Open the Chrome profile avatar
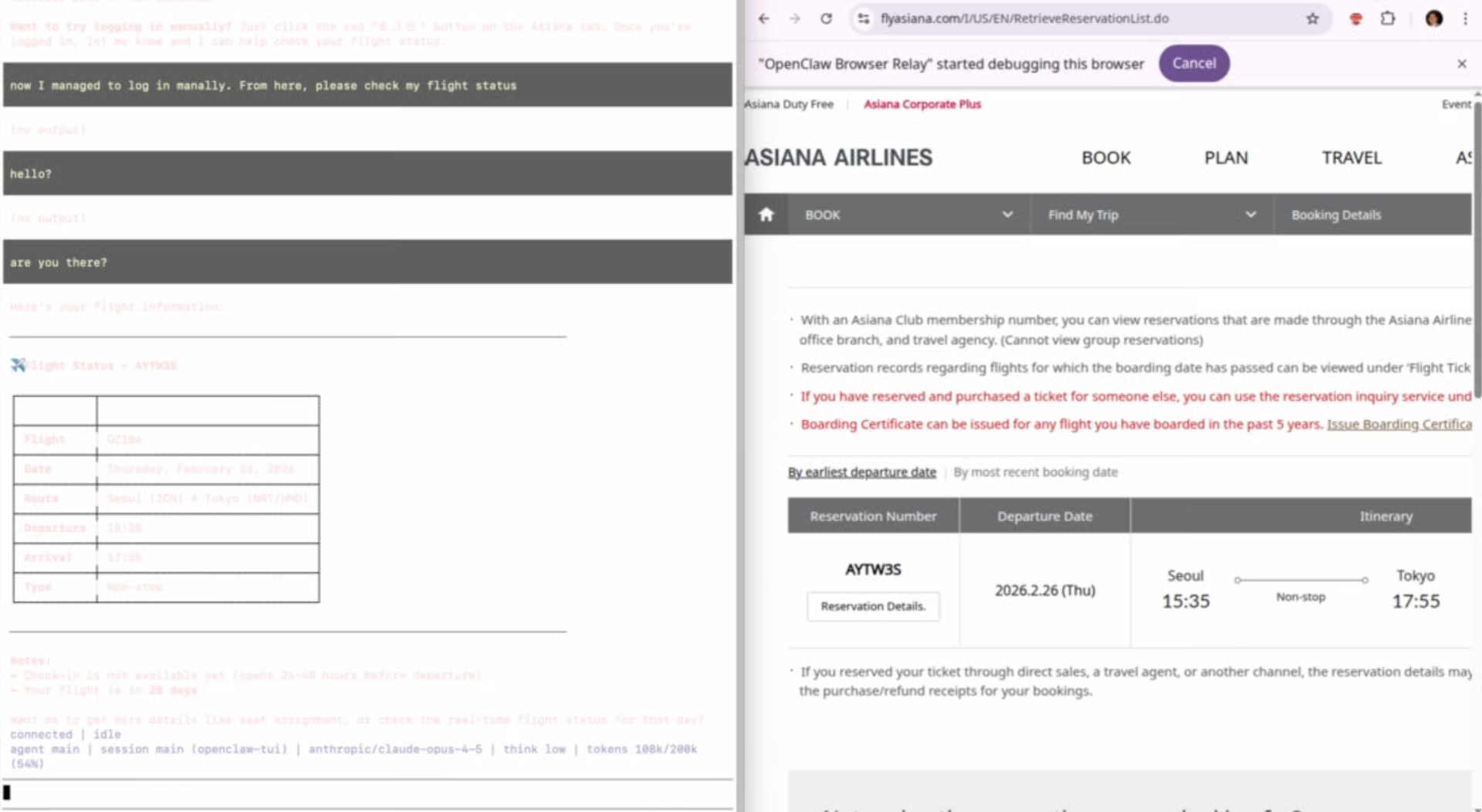 [x=1433, y=19]
